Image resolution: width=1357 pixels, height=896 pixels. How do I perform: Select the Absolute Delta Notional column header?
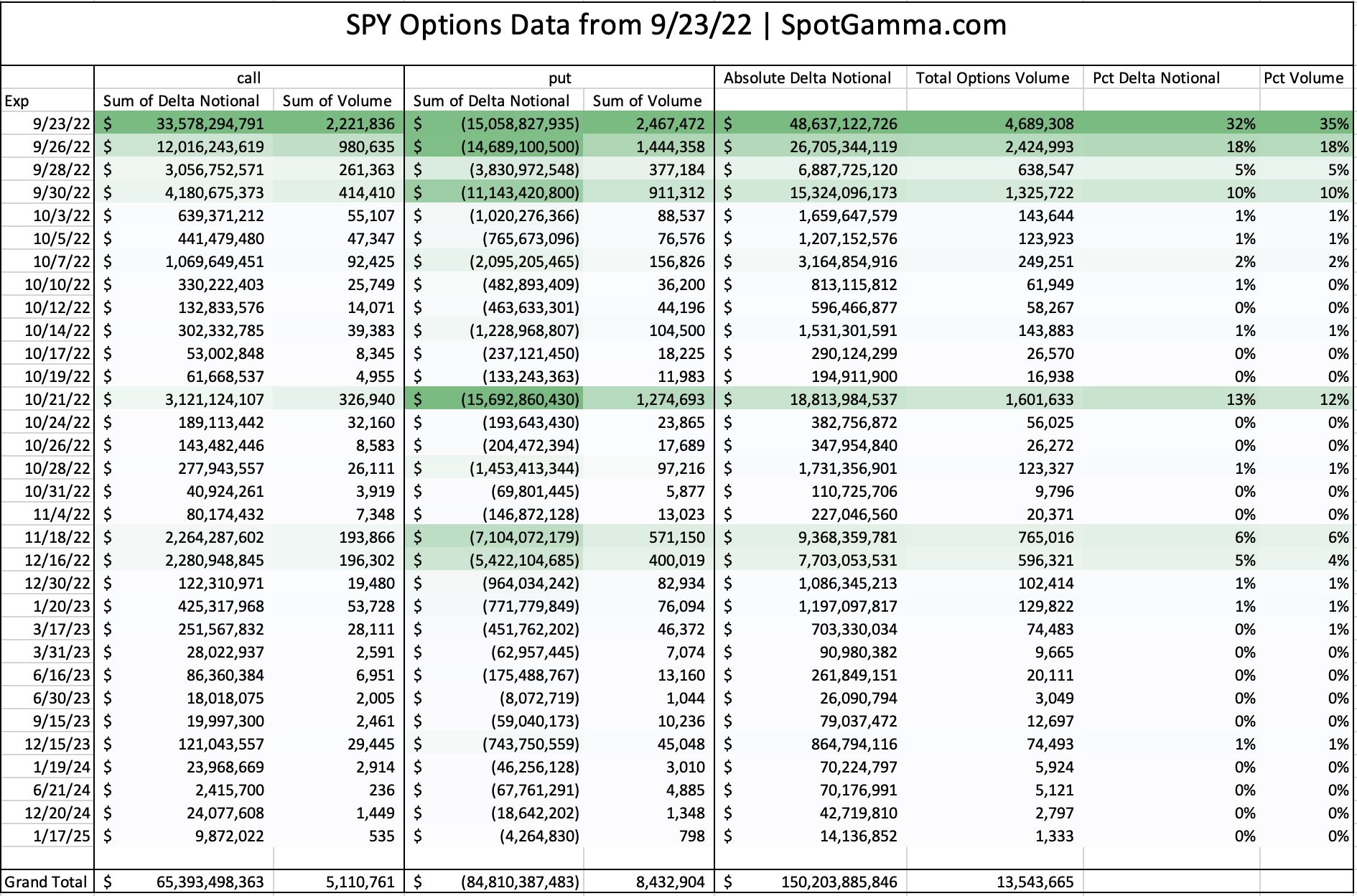coord(808,78)
